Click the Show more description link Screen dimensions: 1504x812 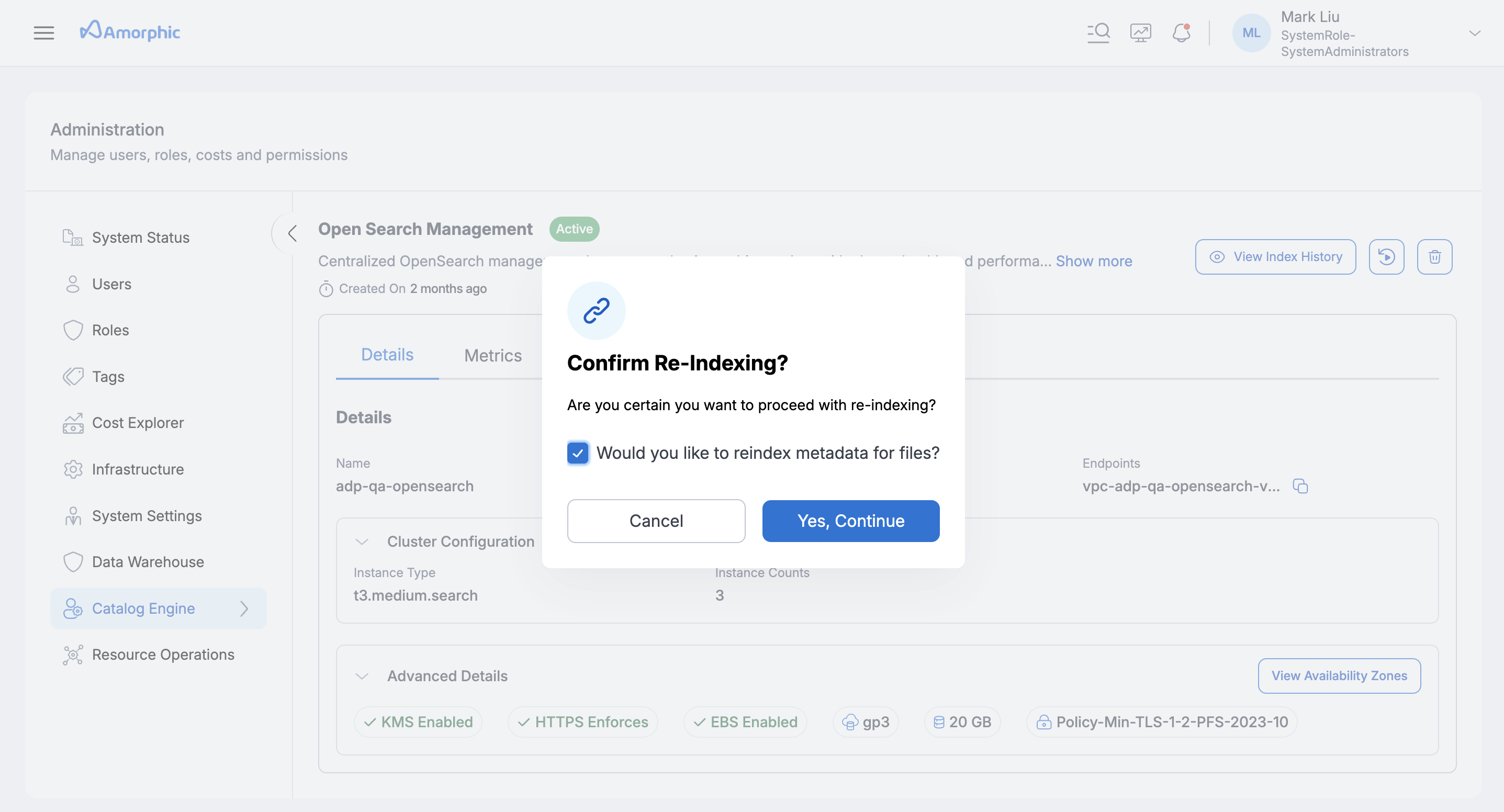(1094, 261)
